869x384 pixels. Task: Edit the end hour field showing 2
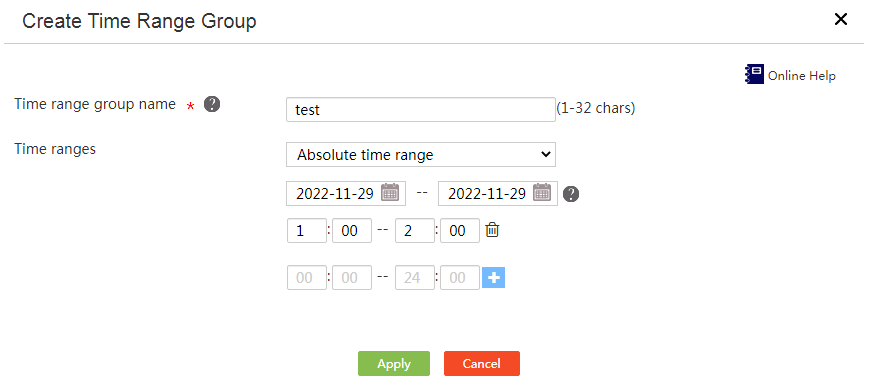(415, 231)
